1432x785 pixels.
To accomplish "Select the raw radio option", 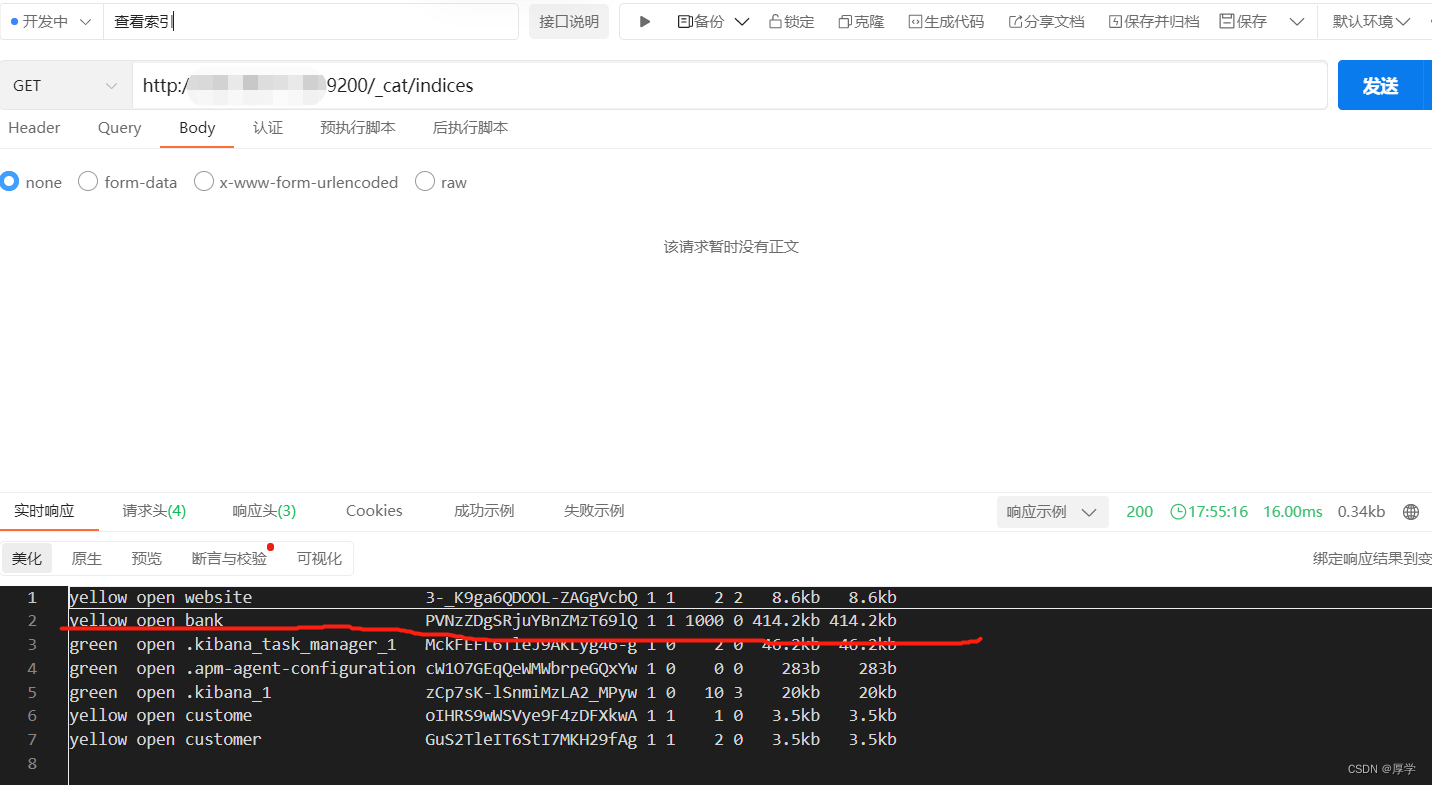I will point(425,182).
